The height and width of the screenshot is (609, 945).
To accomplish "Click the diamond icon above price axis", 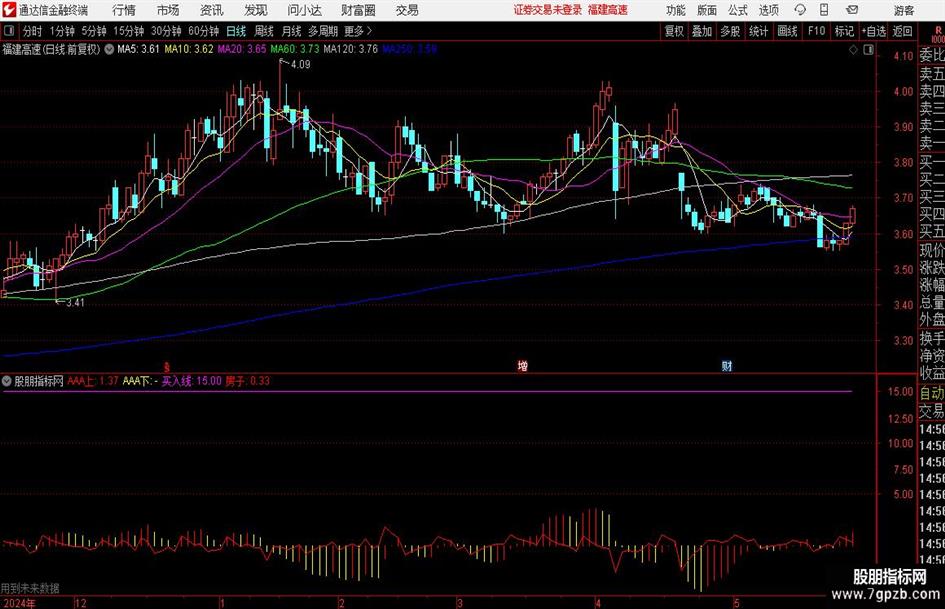I will pos(853,50).
